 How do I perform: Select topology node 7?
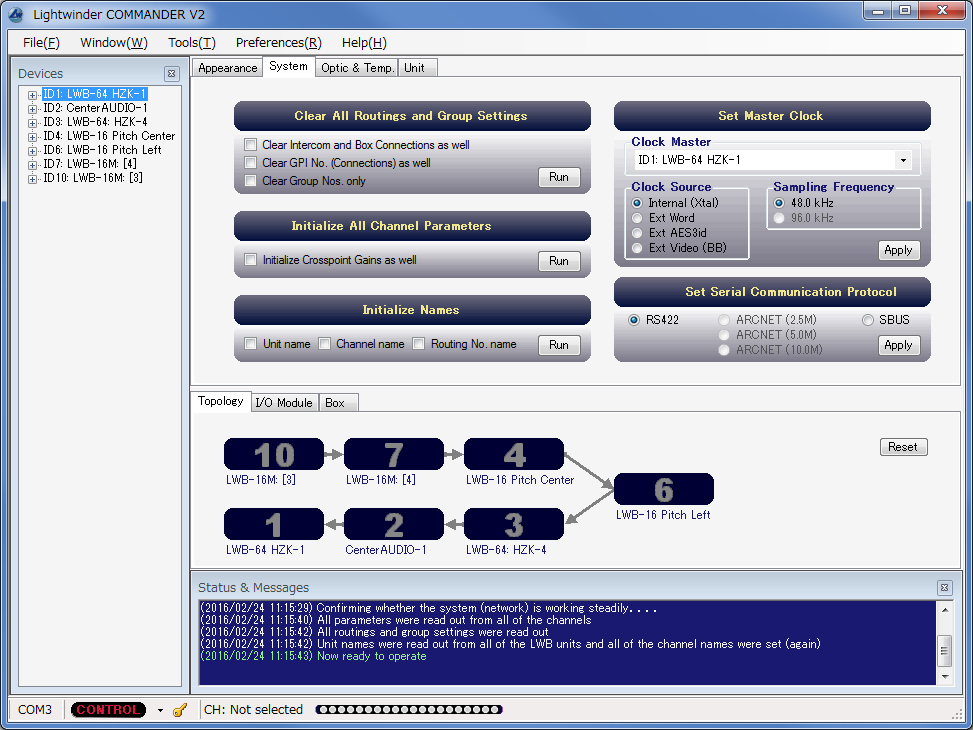pyautogui.click(x=393, y=454)
